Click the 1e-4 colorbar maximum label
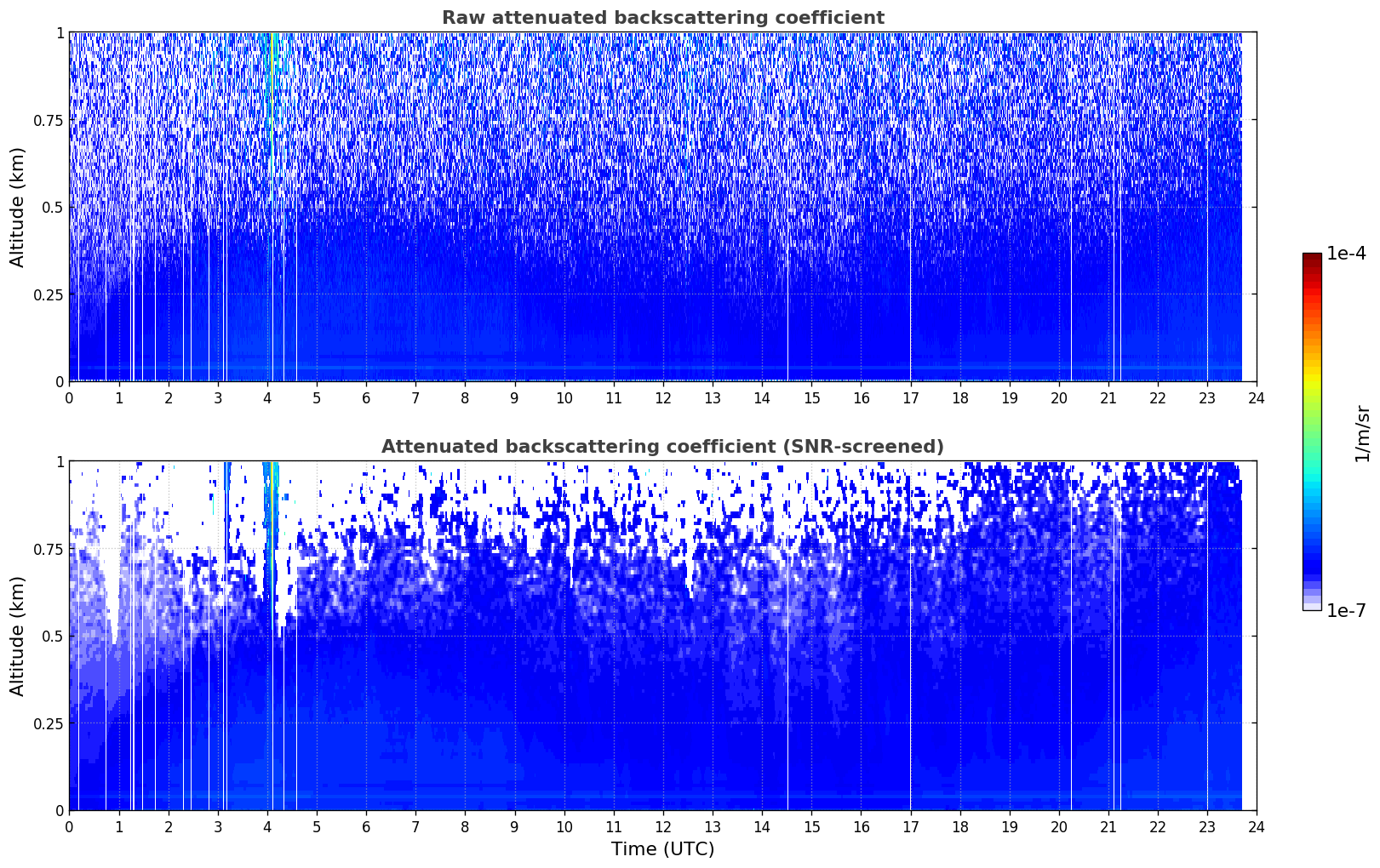 (x=1346, y=254)
